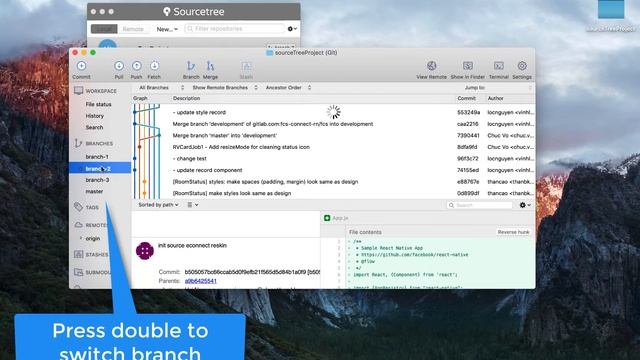Click commit hash caa2216 cell
Image resolution: width=640 pixels, height=360 pixels.
pyautogui.click(x=468, y=124)
